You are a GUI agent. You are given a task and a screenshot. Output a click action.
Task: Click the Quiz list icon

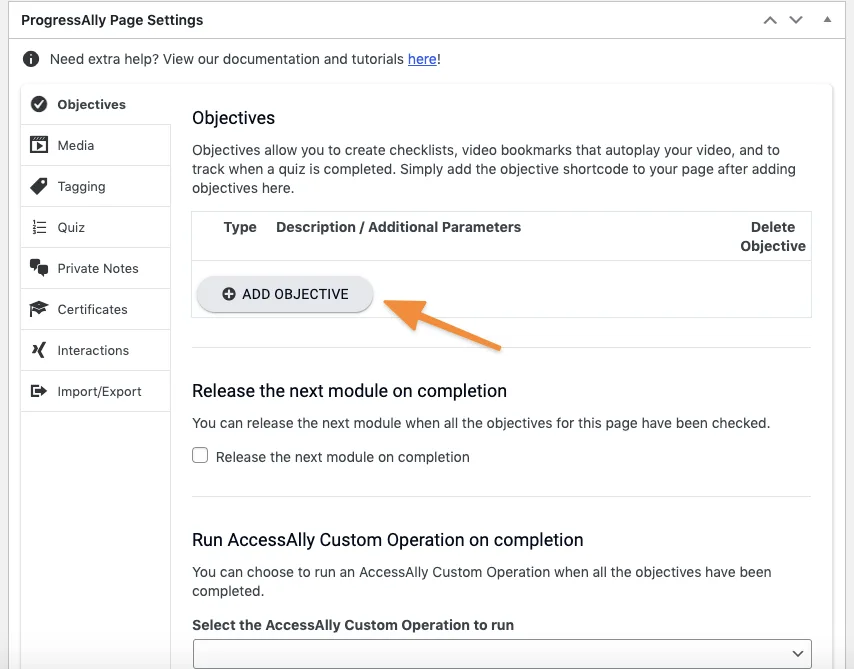click(39, 227)
